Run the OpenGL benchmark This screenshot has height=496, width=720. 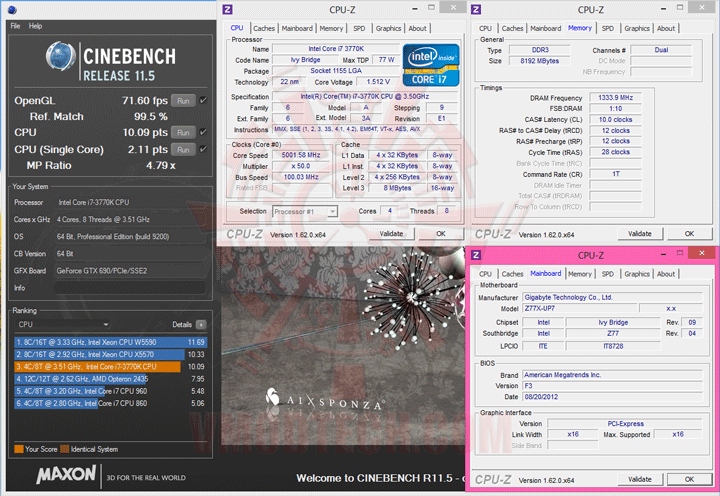(183, 101)
